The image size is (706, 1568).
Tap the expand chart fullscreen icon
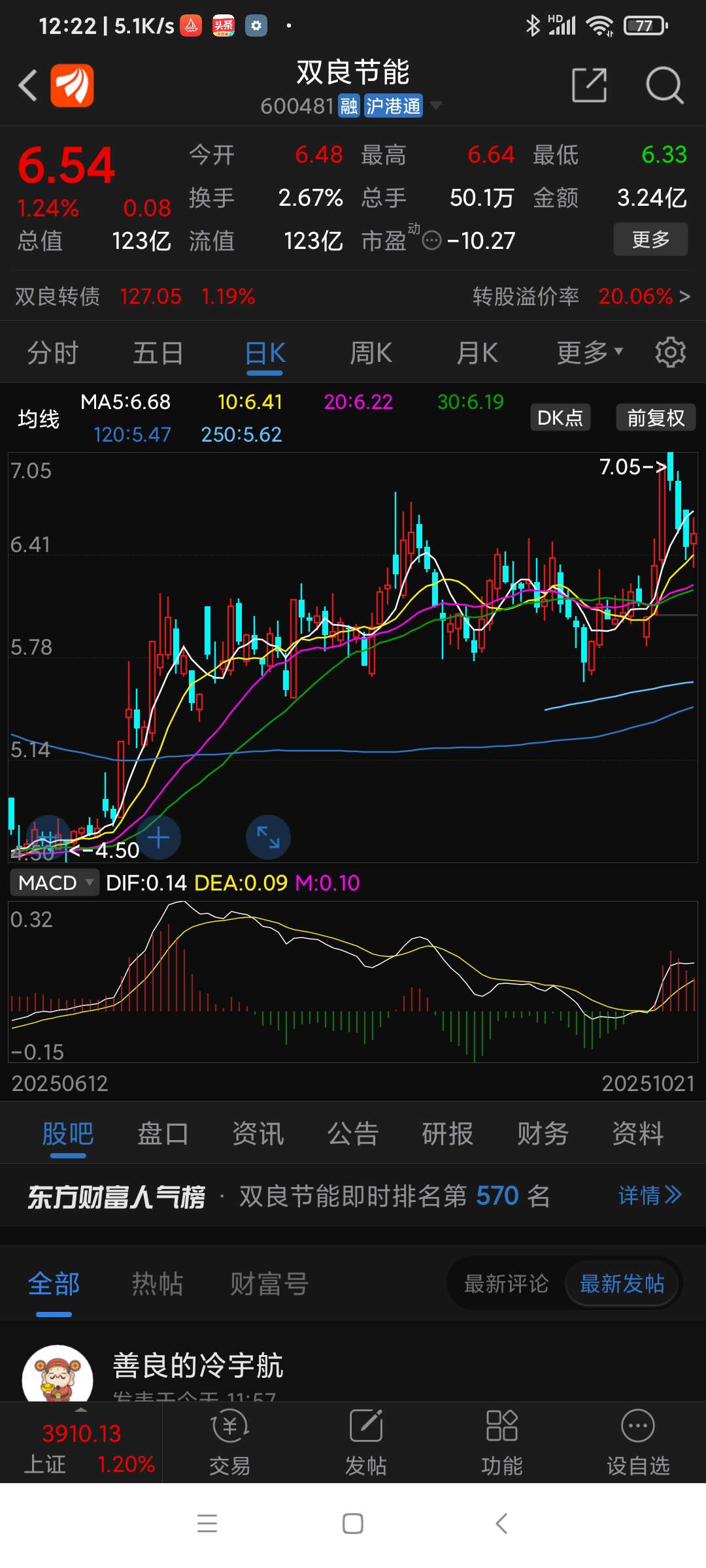coord(268,838)
